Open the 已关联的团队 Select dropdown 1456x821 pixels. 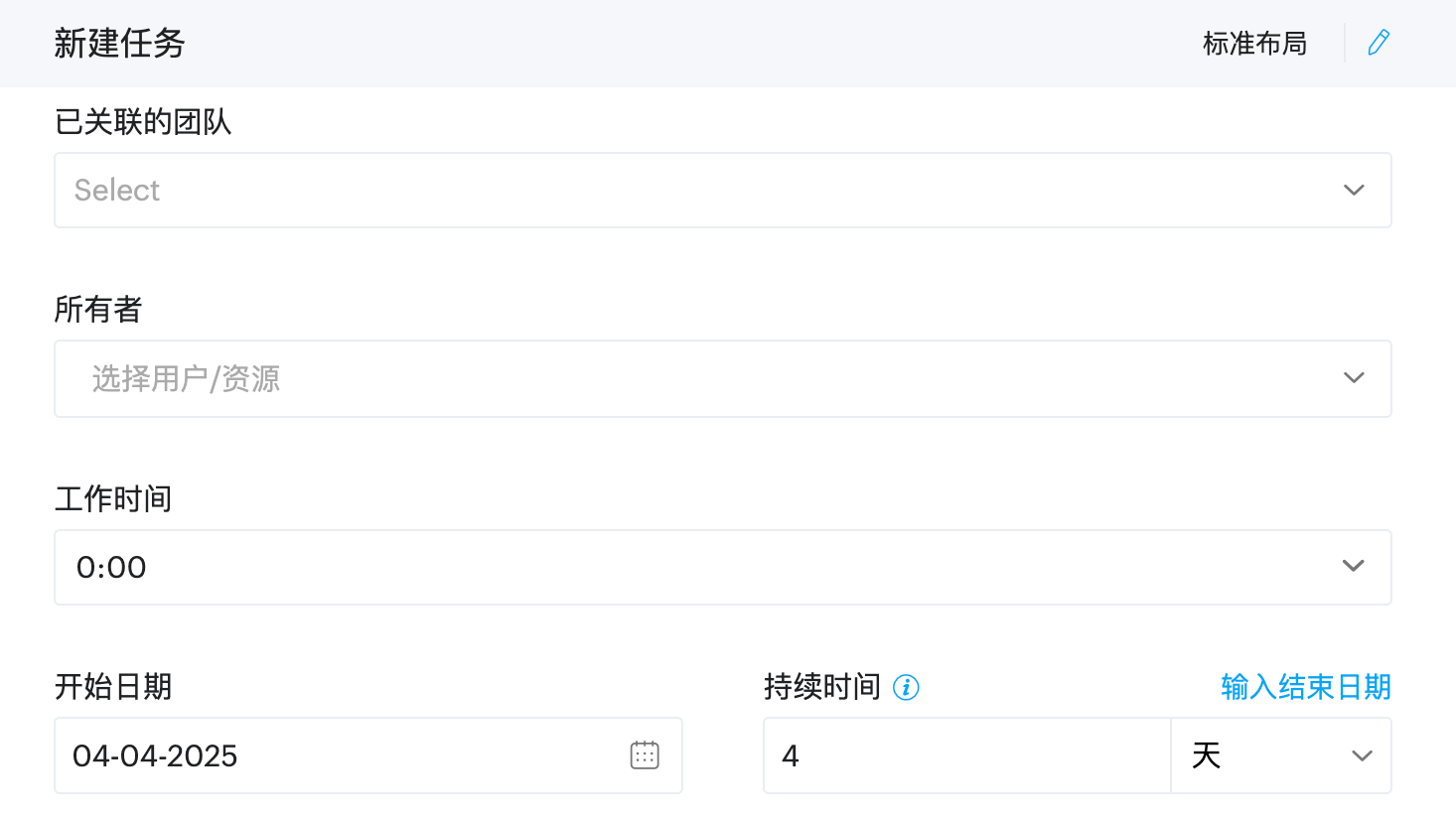695,190
